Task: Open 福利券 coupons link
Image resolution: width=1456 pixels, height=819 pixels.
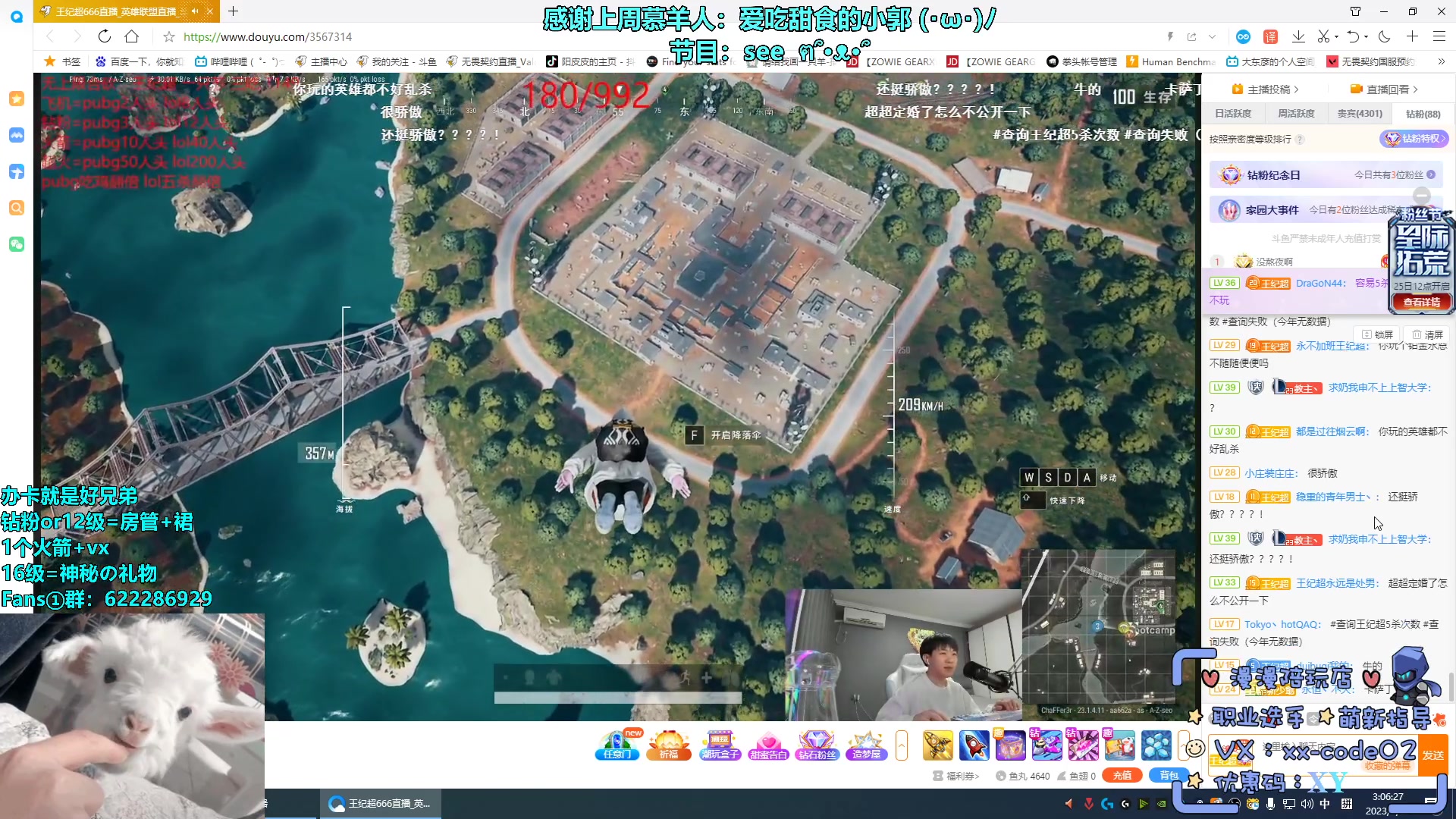Action: pyautogui.click(x=956, y=776)
